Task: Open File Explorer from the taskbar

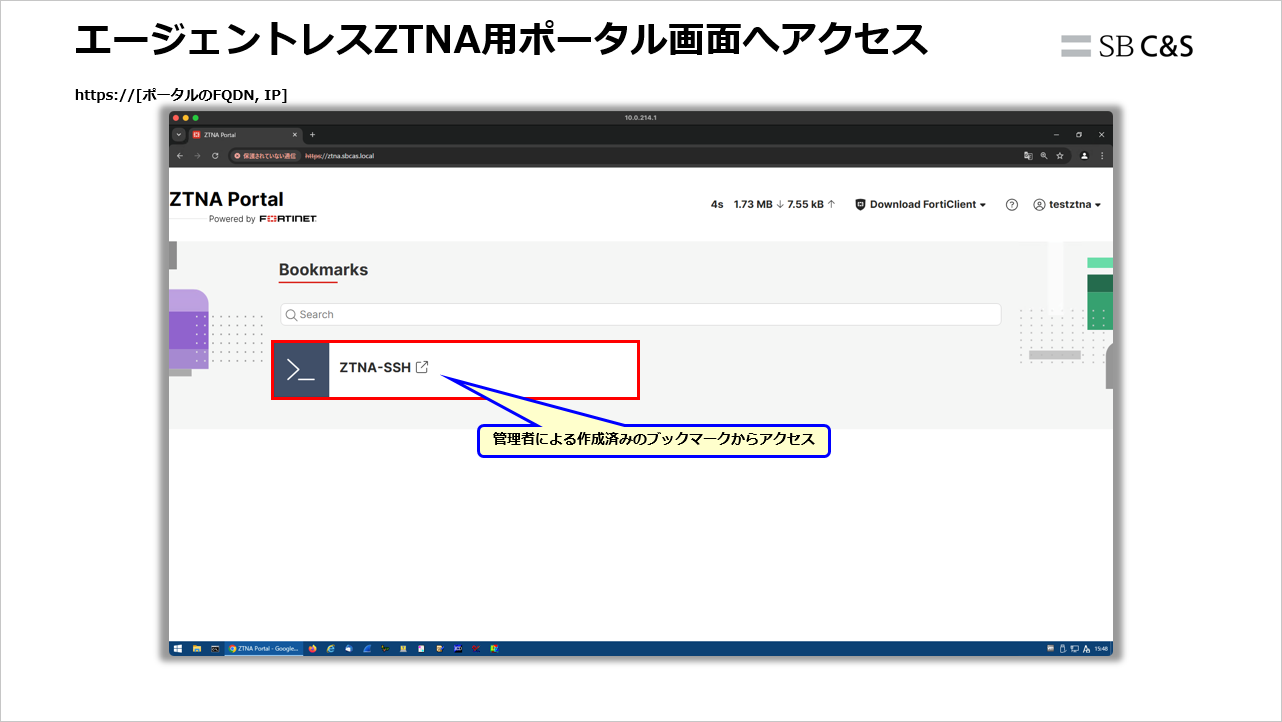Action: point(197,648)
